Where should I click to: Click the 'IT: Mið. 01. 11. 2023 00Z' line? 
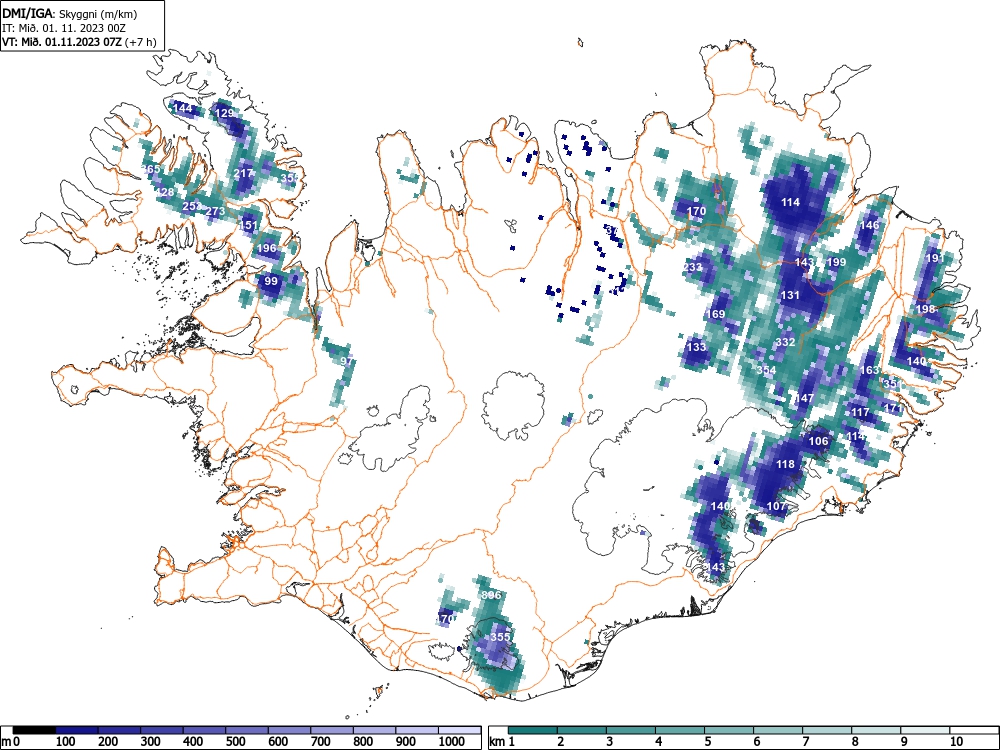(64, 28)
